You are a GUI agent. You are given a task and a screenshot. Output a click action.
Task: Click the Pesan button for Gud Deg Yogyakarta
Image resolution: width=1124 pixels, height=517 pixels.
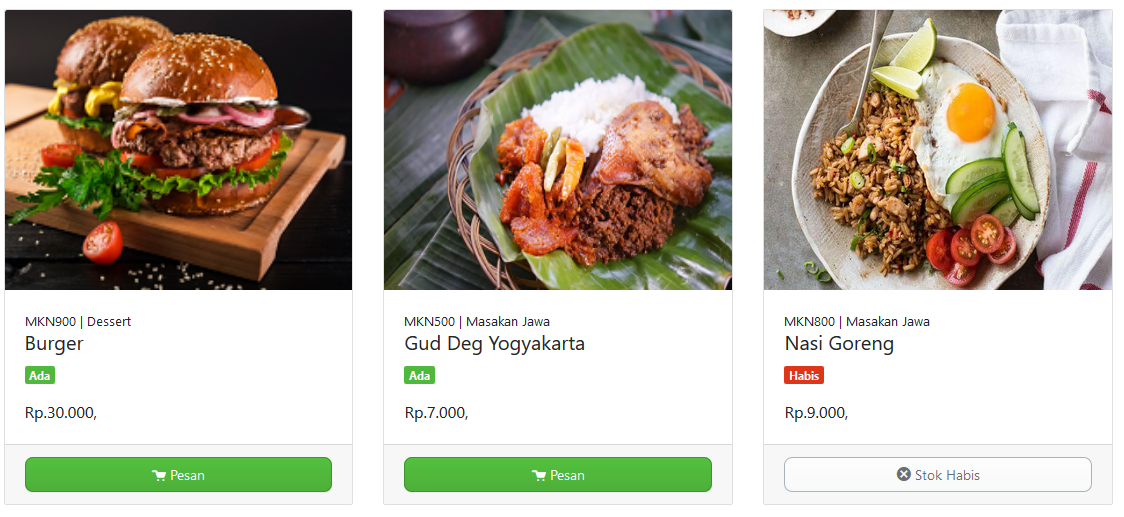tap(558, 475)
